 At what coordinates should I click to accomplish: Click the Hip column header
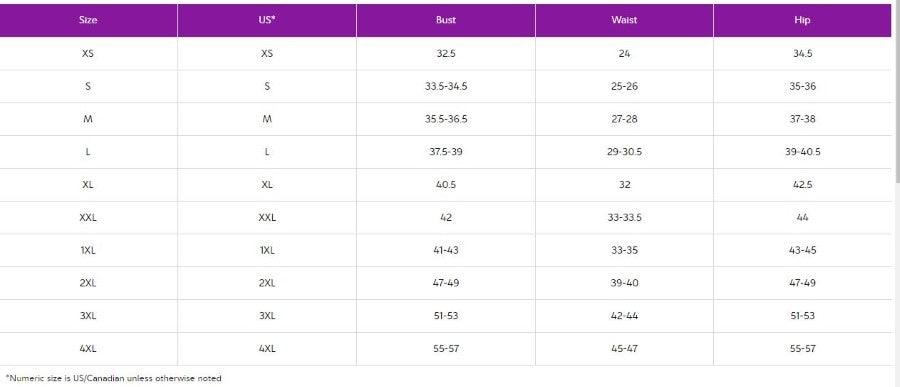pos(802,20)
